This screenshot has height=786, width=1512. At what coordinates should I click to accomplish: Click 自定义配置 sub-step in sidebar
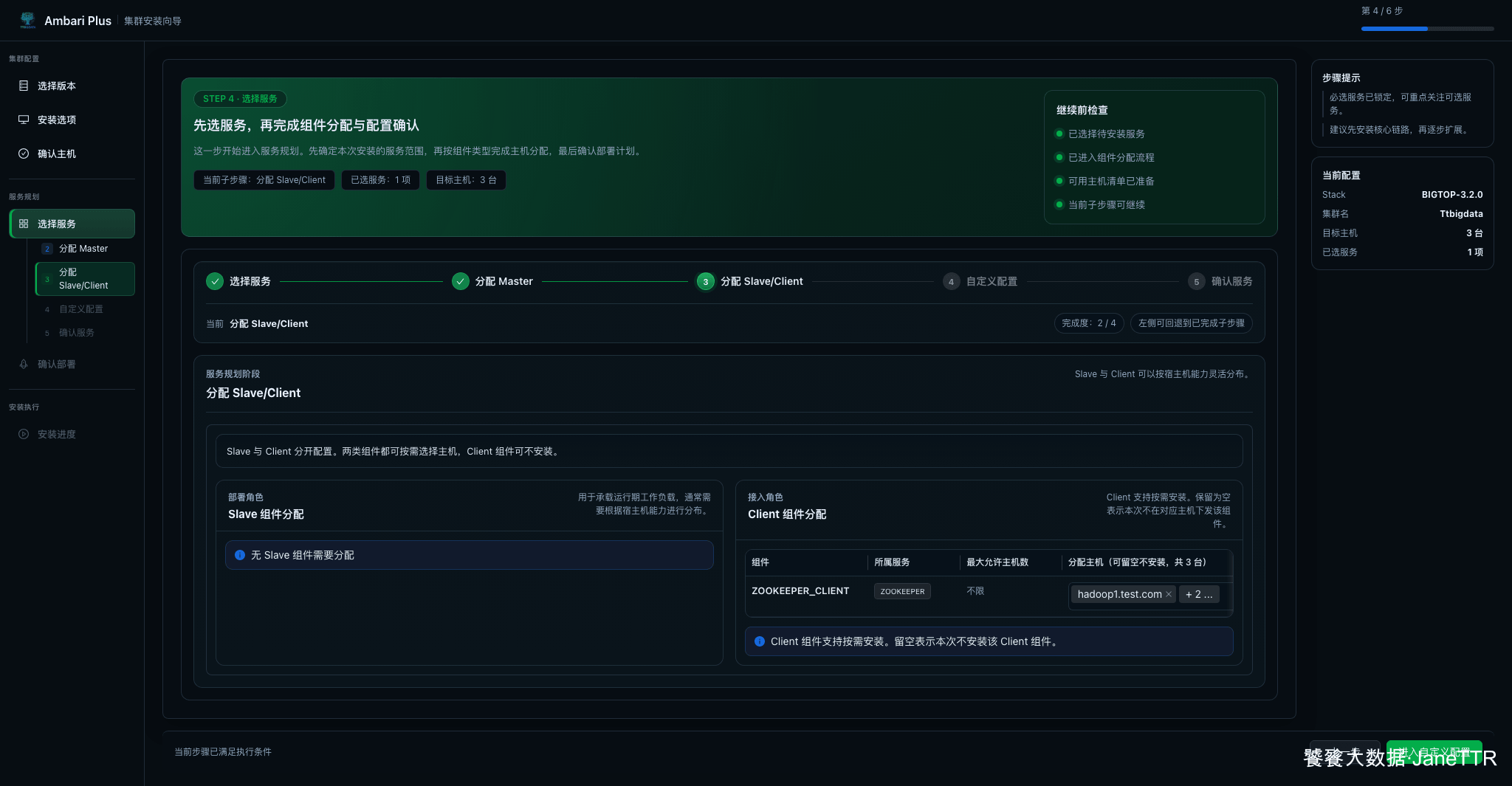85,309
